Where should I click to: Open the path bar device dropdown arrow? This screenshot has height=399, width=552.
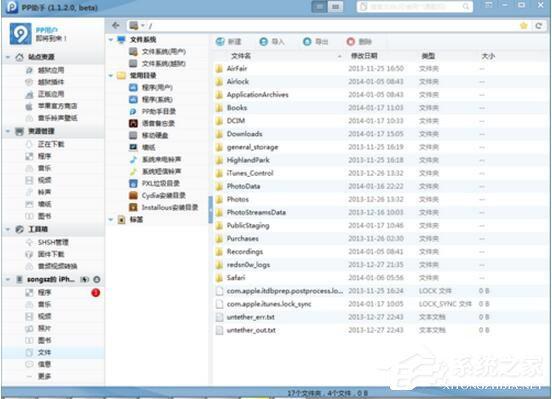[x=143, y=26]
